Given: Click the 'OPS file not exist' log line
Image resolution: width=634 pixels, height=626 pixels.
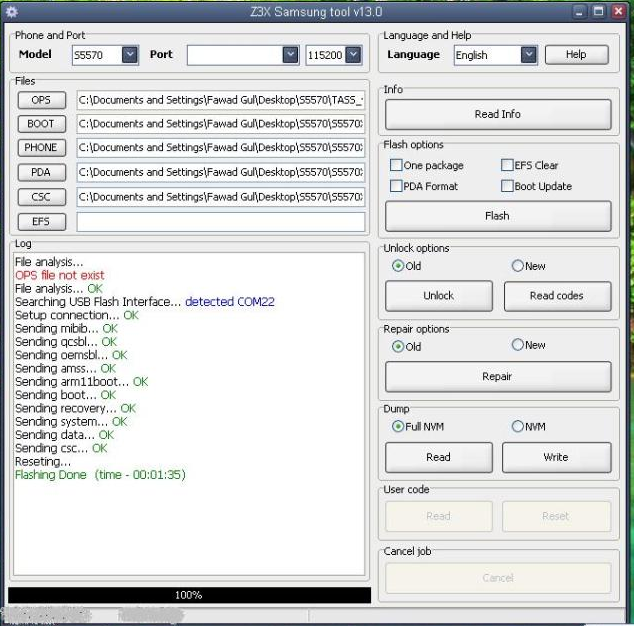Looking at the screenshot, I should point(60,275).
